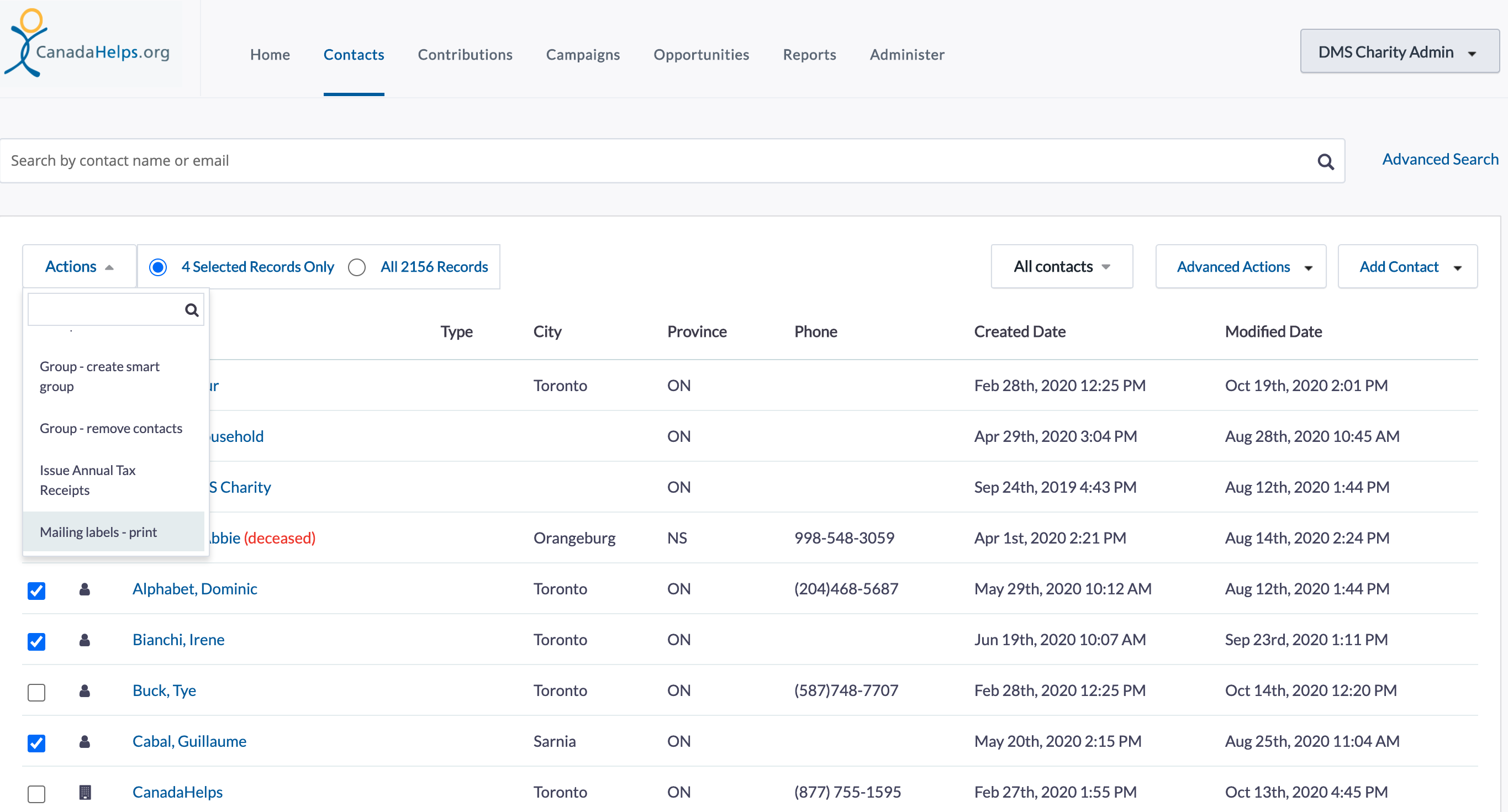Click the Orangeburg city cell

pyautogui.click(x=574, y=538)
